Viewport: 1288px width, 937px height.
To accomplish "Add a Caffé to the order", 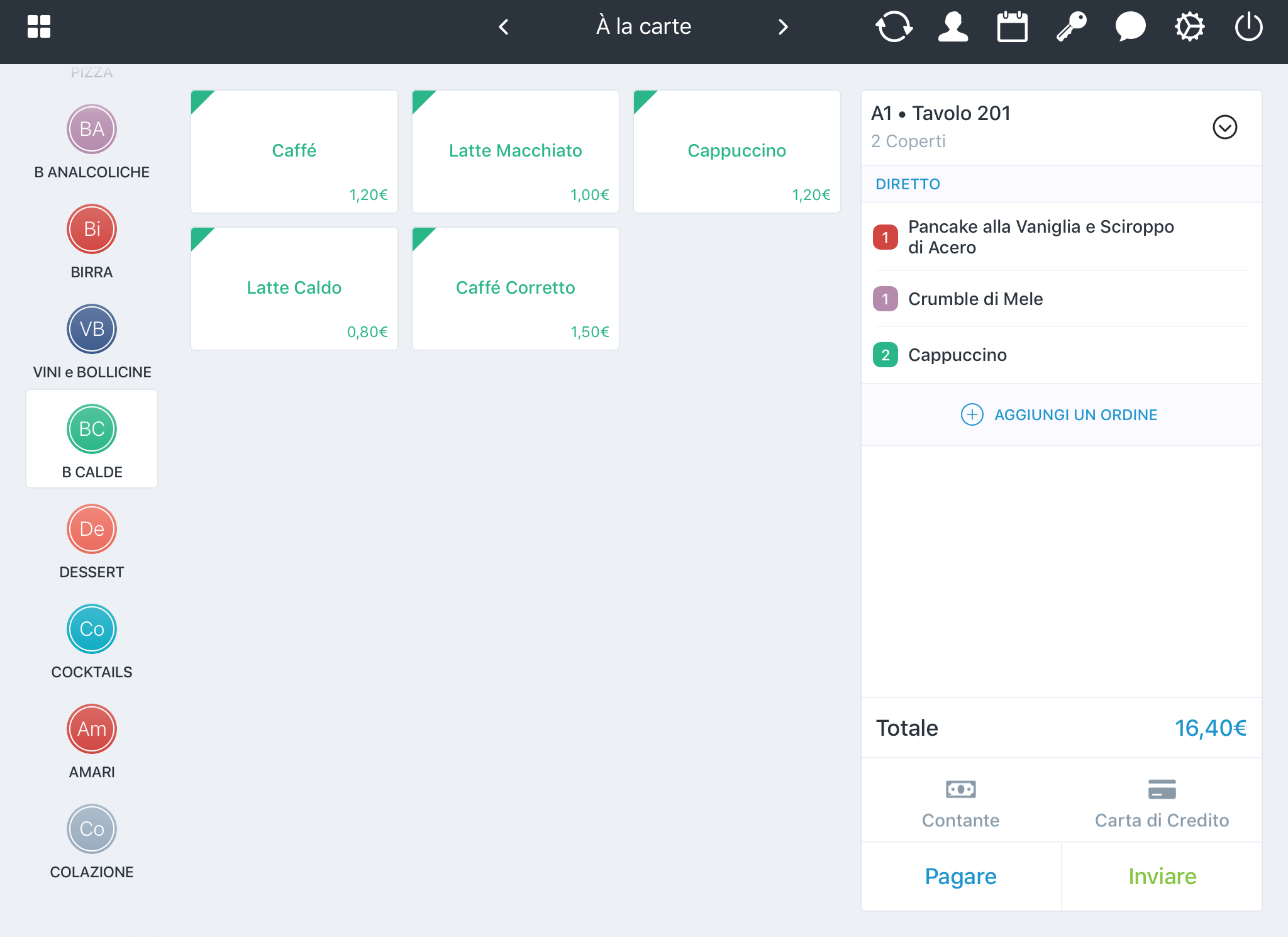I will [x=294, y=152].
